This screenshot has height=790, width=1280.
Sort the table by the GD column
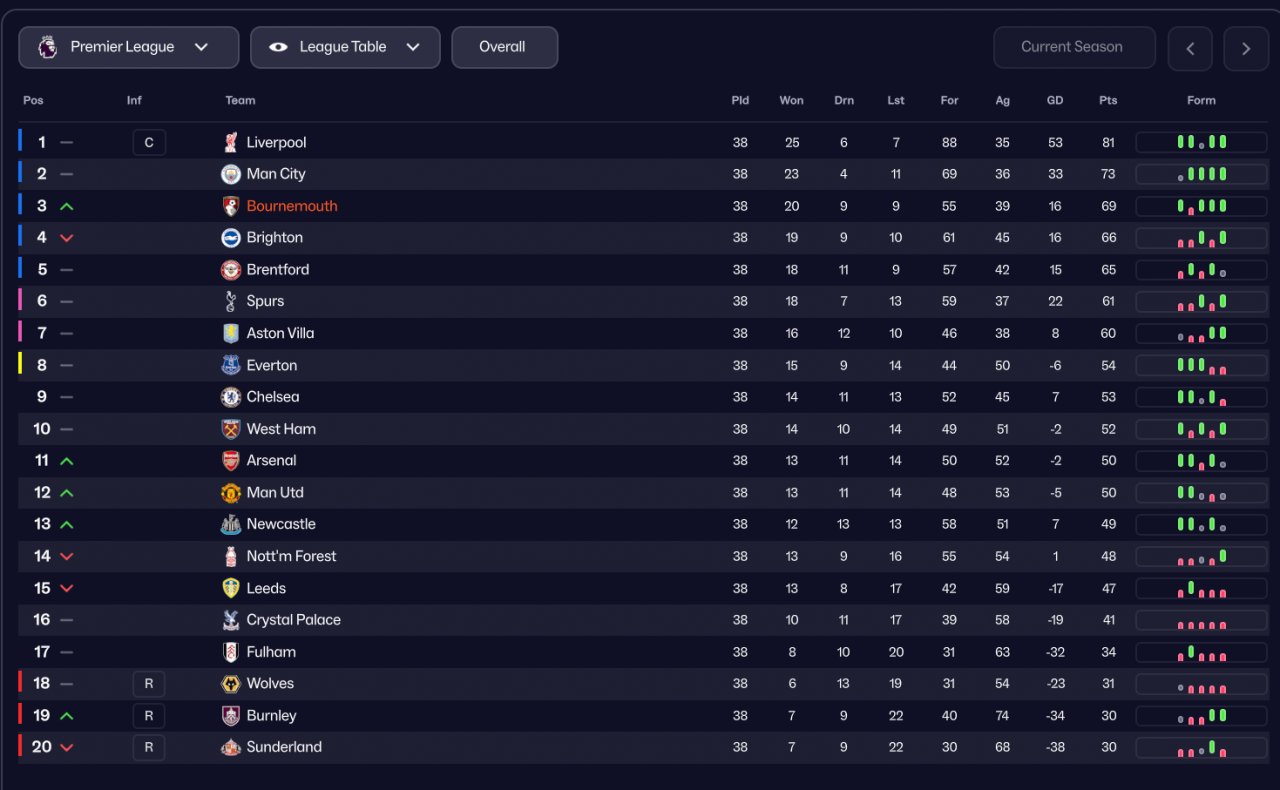[1055, 100]
